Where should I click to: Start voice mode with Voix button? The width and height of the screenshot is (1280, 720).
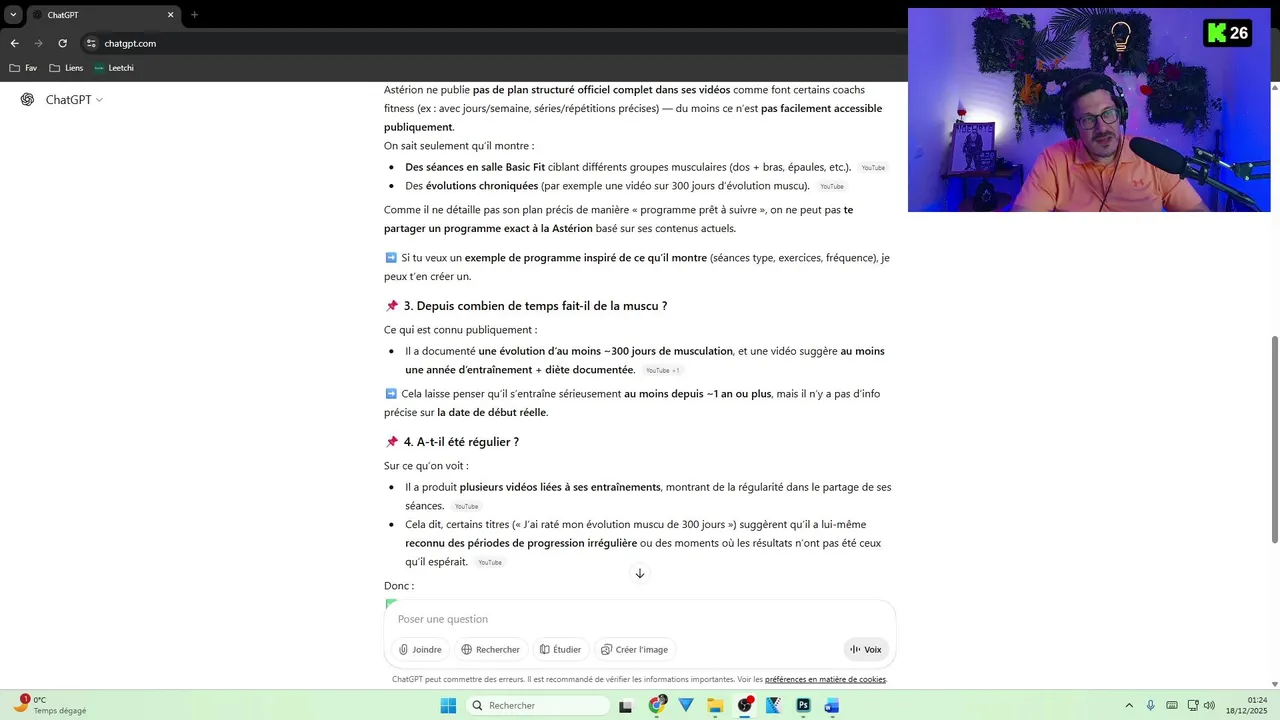866,650
